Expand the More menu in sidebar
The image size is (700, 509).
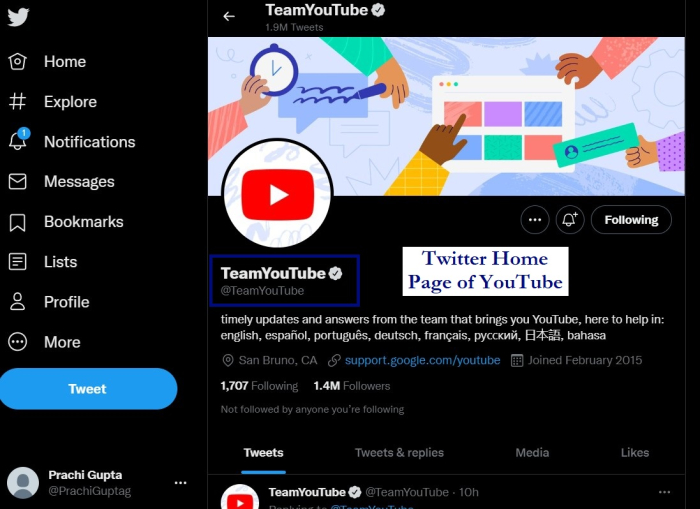tap(44, 342)
